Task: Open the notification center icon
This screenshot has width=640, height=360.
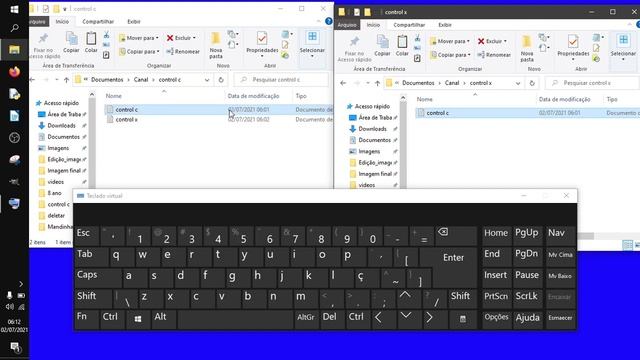Action: 15,348
